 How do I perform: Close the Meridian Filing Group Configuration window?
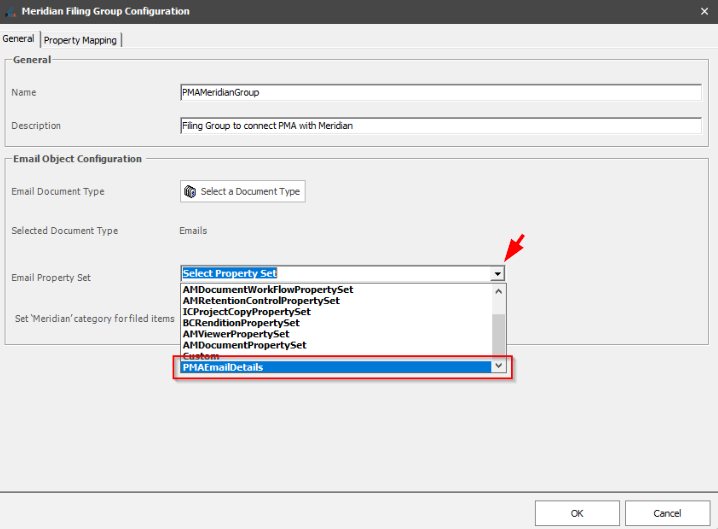point(704,11)
